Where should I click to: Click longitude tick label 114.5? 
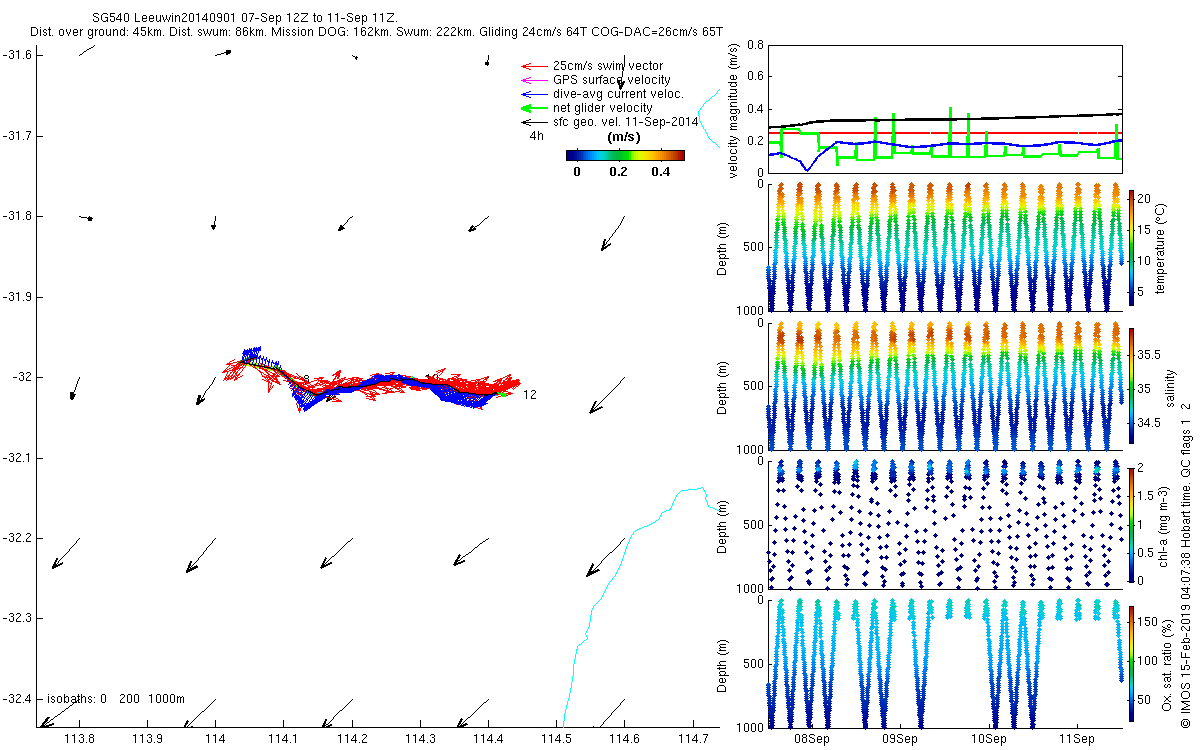pos(556,739)
